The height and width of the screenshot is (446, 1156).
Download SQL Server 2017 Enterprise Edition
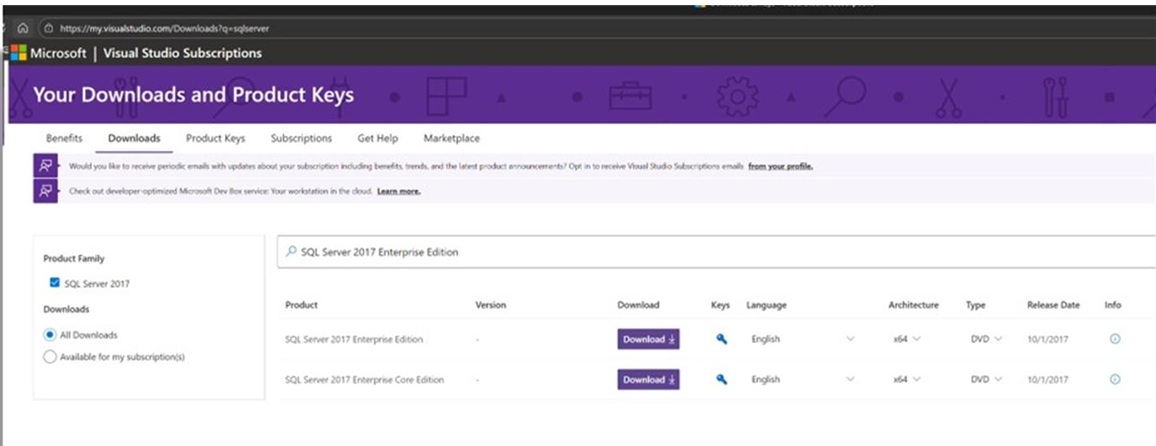(648, 339)
